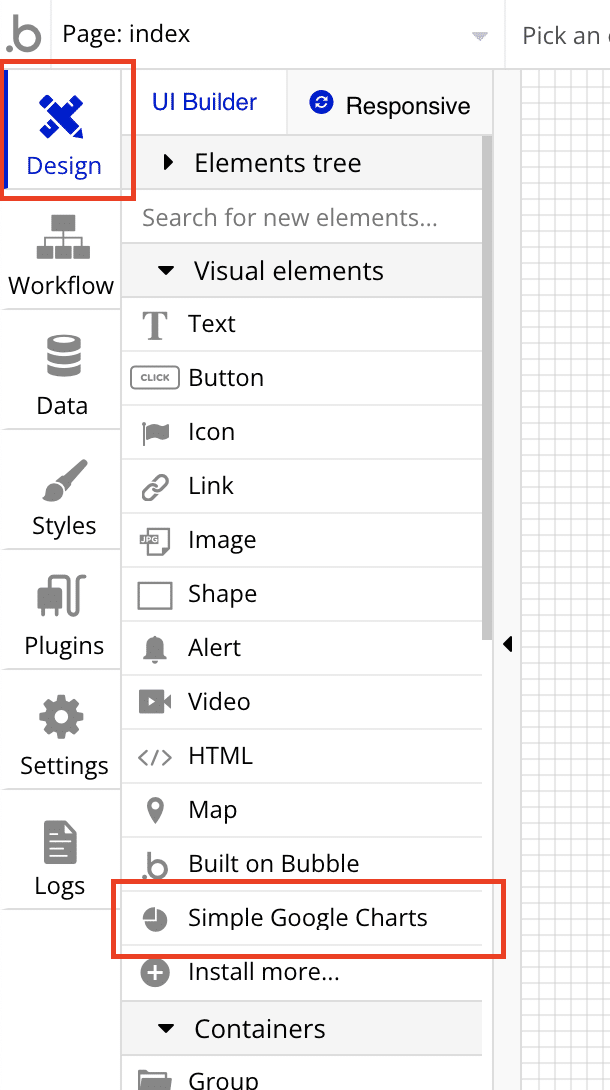
Task: Select the Text element
Action: pos(302,324)
